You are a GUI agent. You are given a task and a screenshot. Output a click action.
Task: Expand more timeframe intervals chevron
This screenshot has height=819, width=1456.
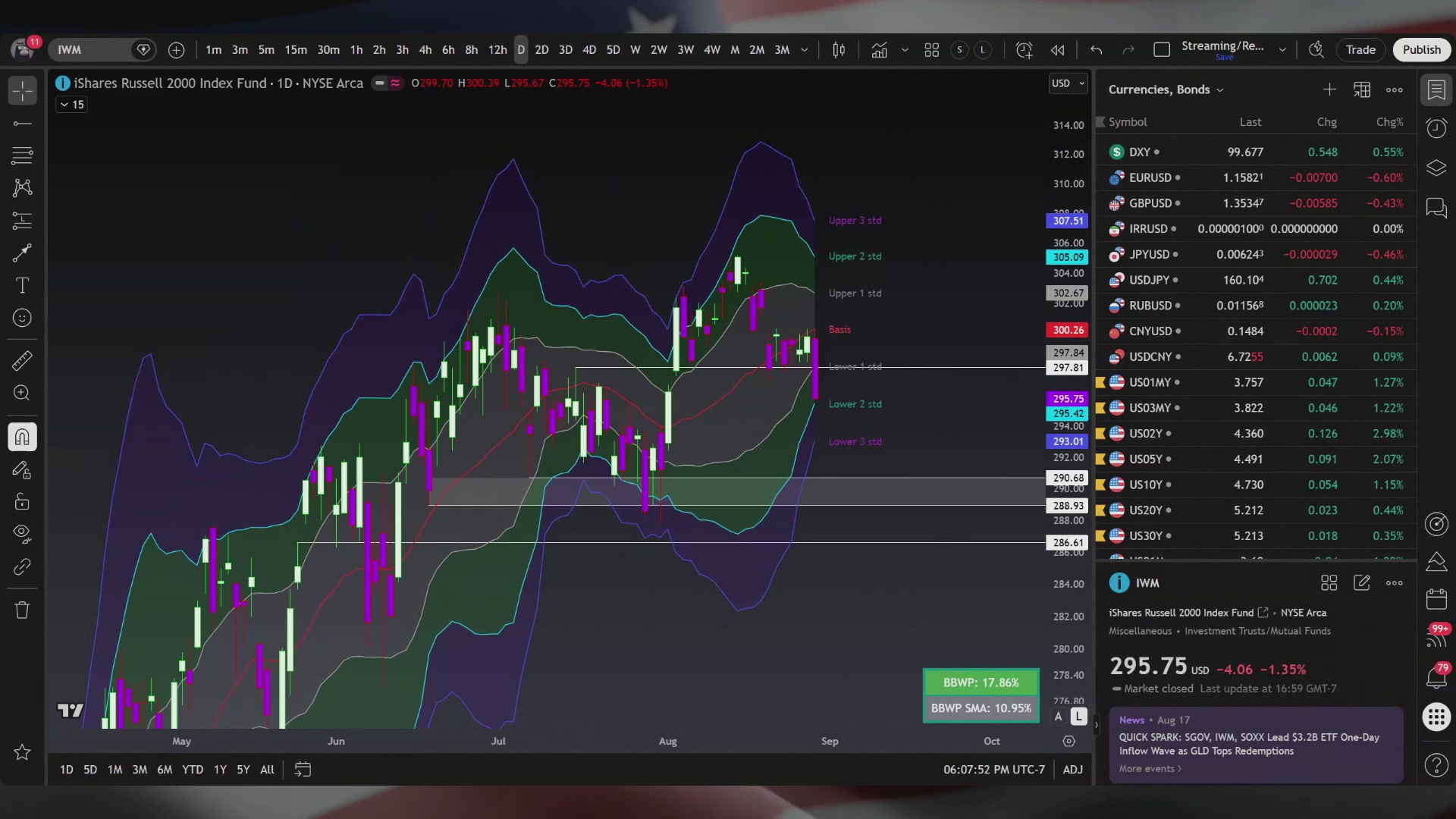pos(805,50)
